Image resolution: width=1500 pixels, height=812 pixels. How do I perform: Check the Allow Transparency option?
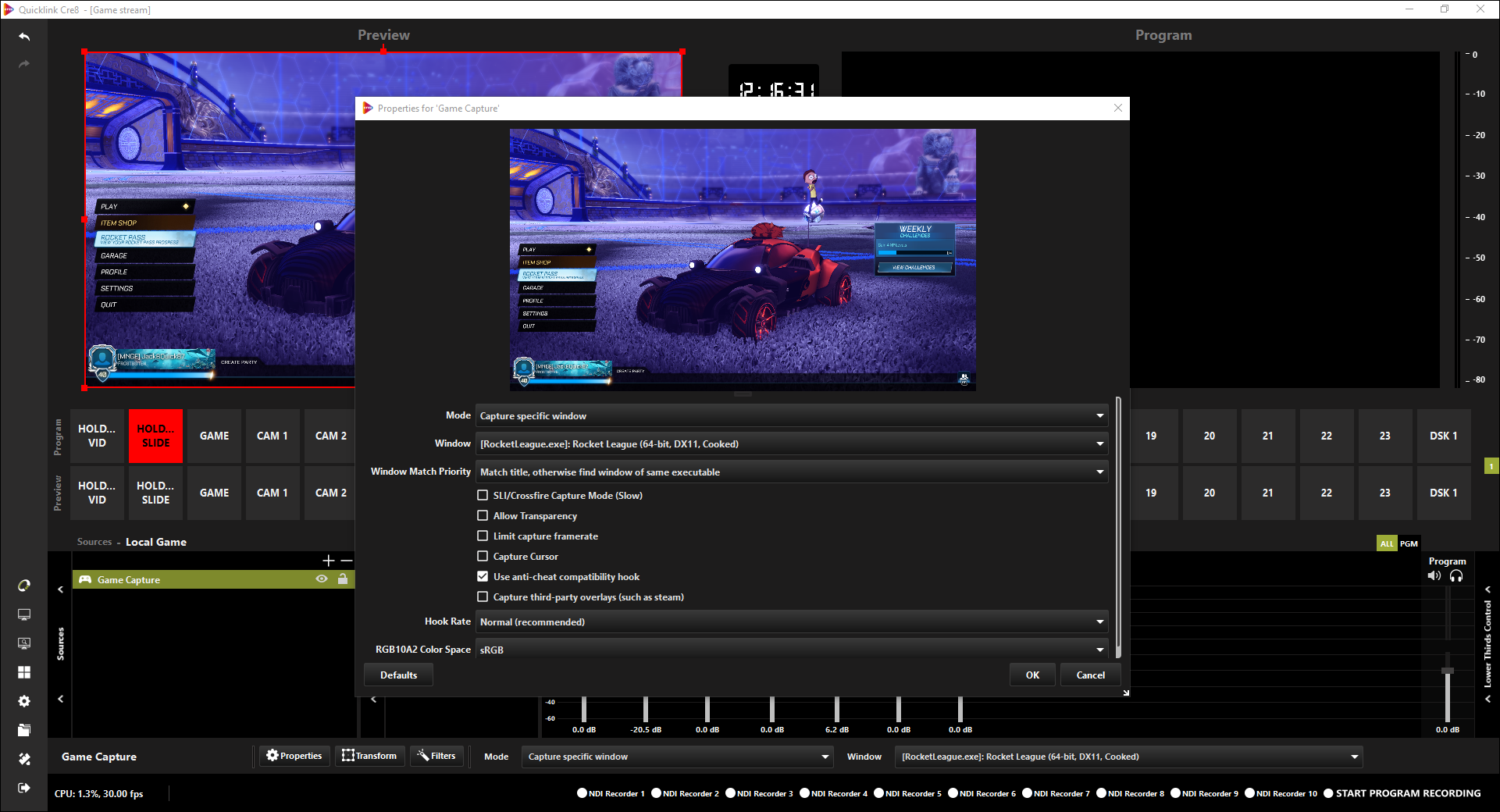tap(483, 515)
